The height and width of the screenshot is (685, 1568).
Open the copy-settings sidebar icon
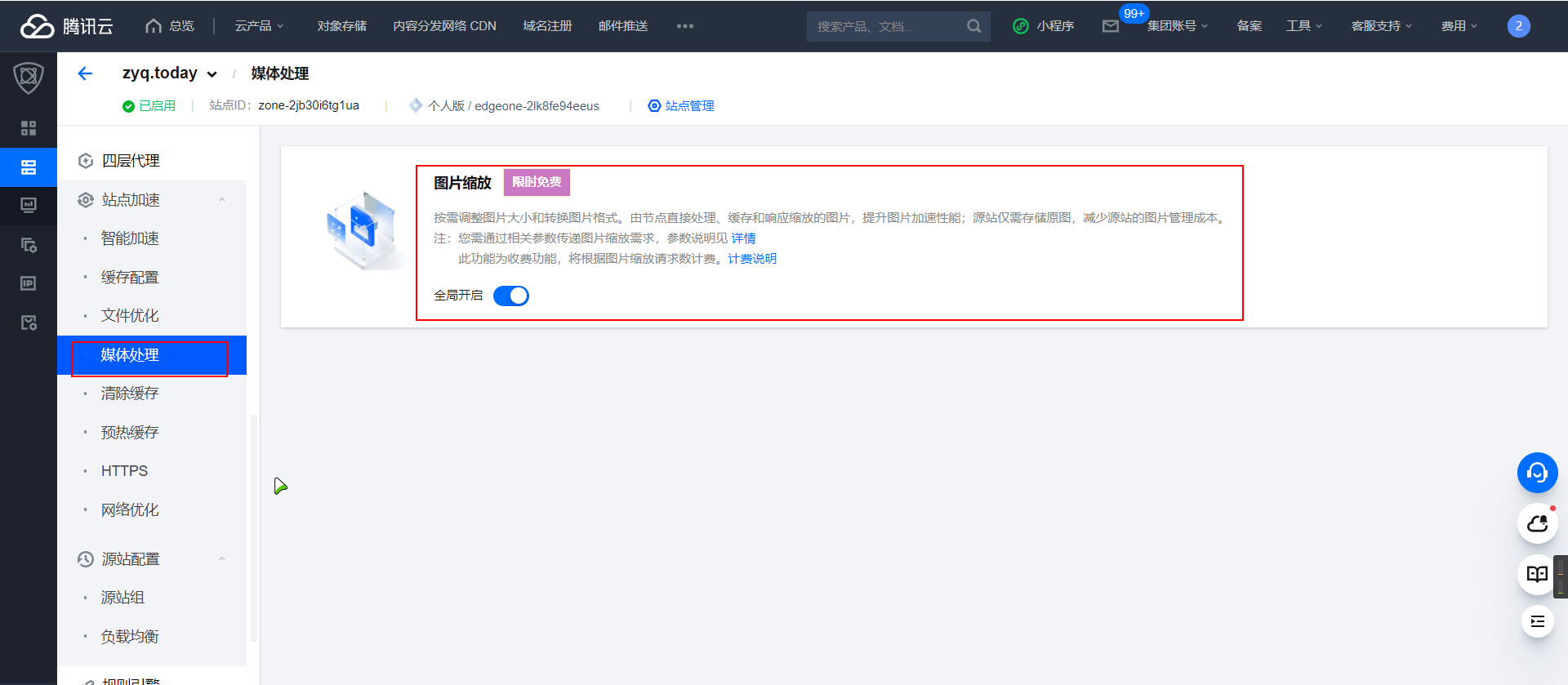[x=29, y=245]
